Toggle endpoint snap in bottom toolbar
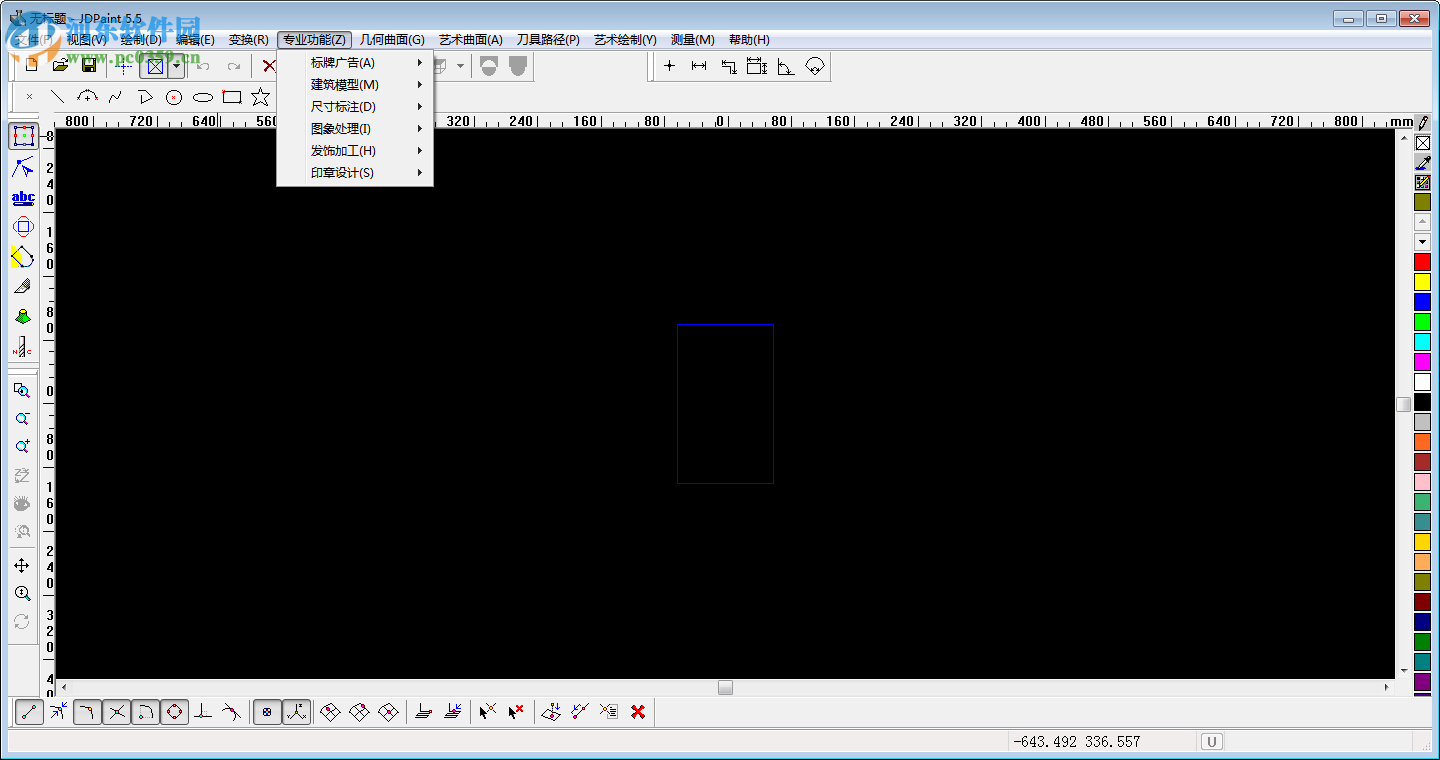The image size is (1440, 760). pyautogui.click(x=27, y=711)
